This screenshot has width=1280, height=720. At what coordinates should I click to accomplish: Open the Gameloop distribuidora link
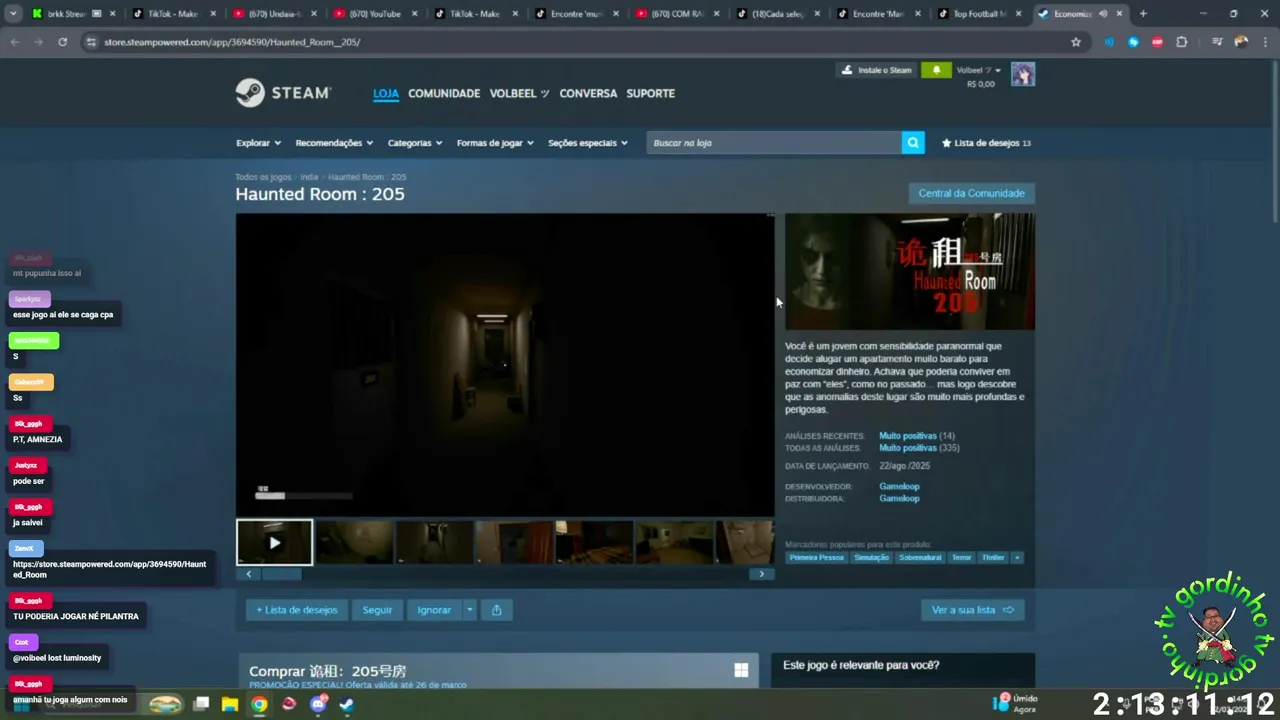[x=899, y=498]
